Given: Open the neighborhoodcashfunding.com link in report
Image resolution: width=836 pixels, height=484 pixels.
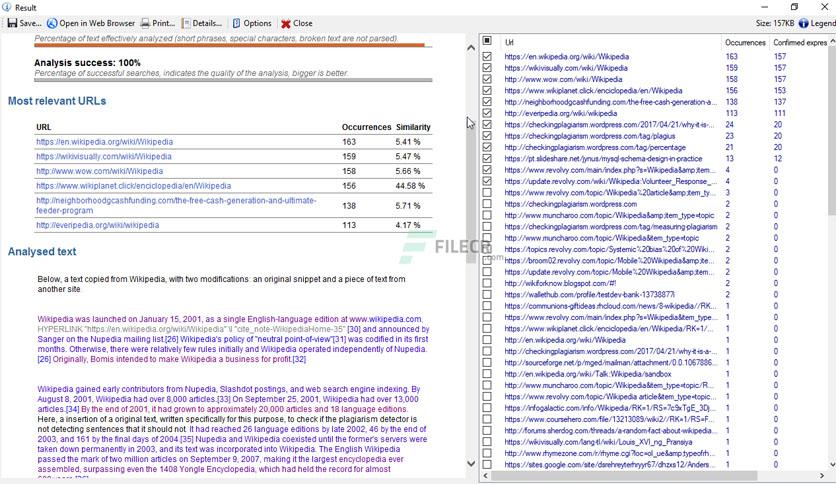Looking at the screenshot, I should tap(176, 205).
